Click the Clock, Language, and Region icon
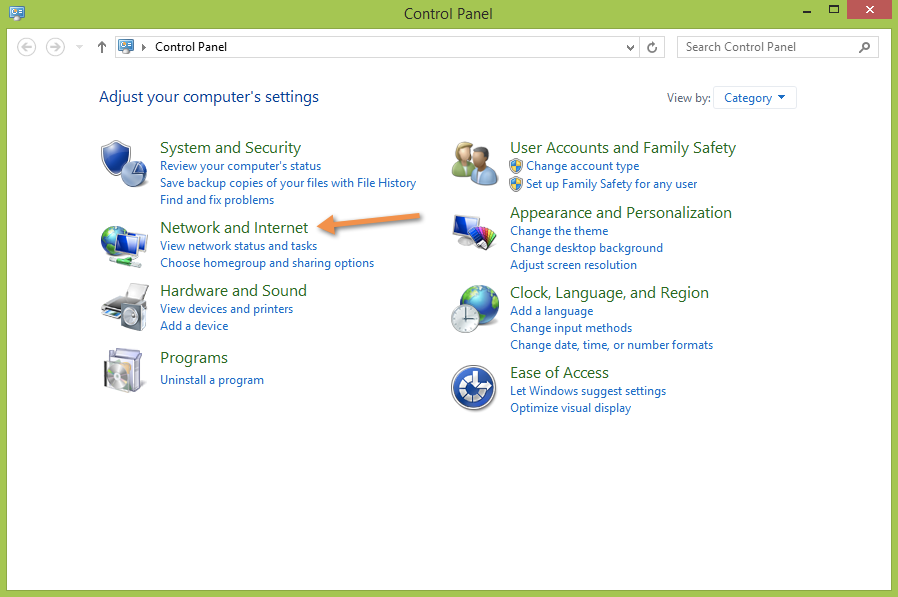This screenshot has width=898, height=597. pyautogui.click(x=474, y=309)
